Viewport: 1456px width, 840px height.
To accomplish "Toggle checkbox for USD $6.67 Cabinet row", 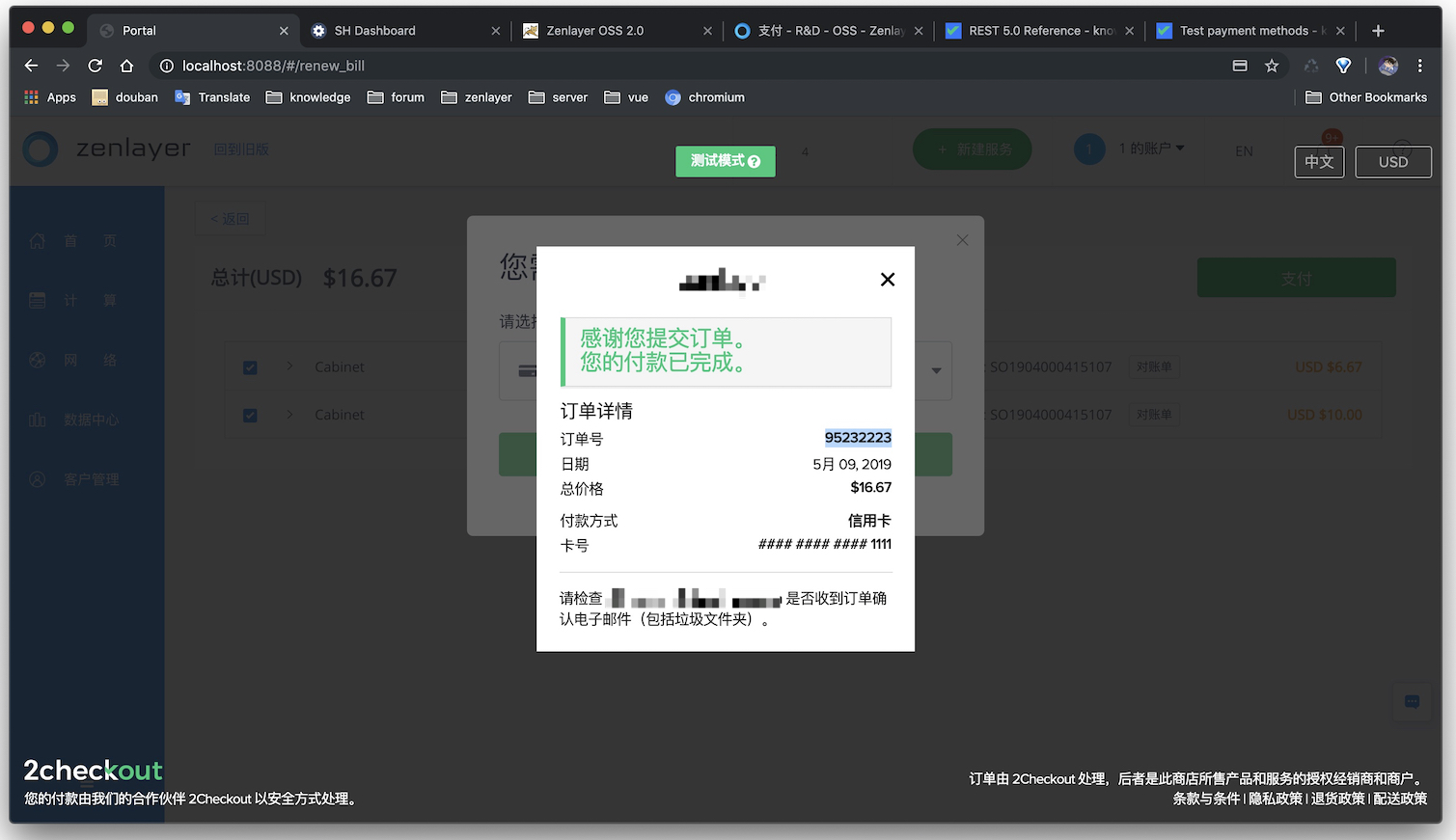I will tap(250, 367).
